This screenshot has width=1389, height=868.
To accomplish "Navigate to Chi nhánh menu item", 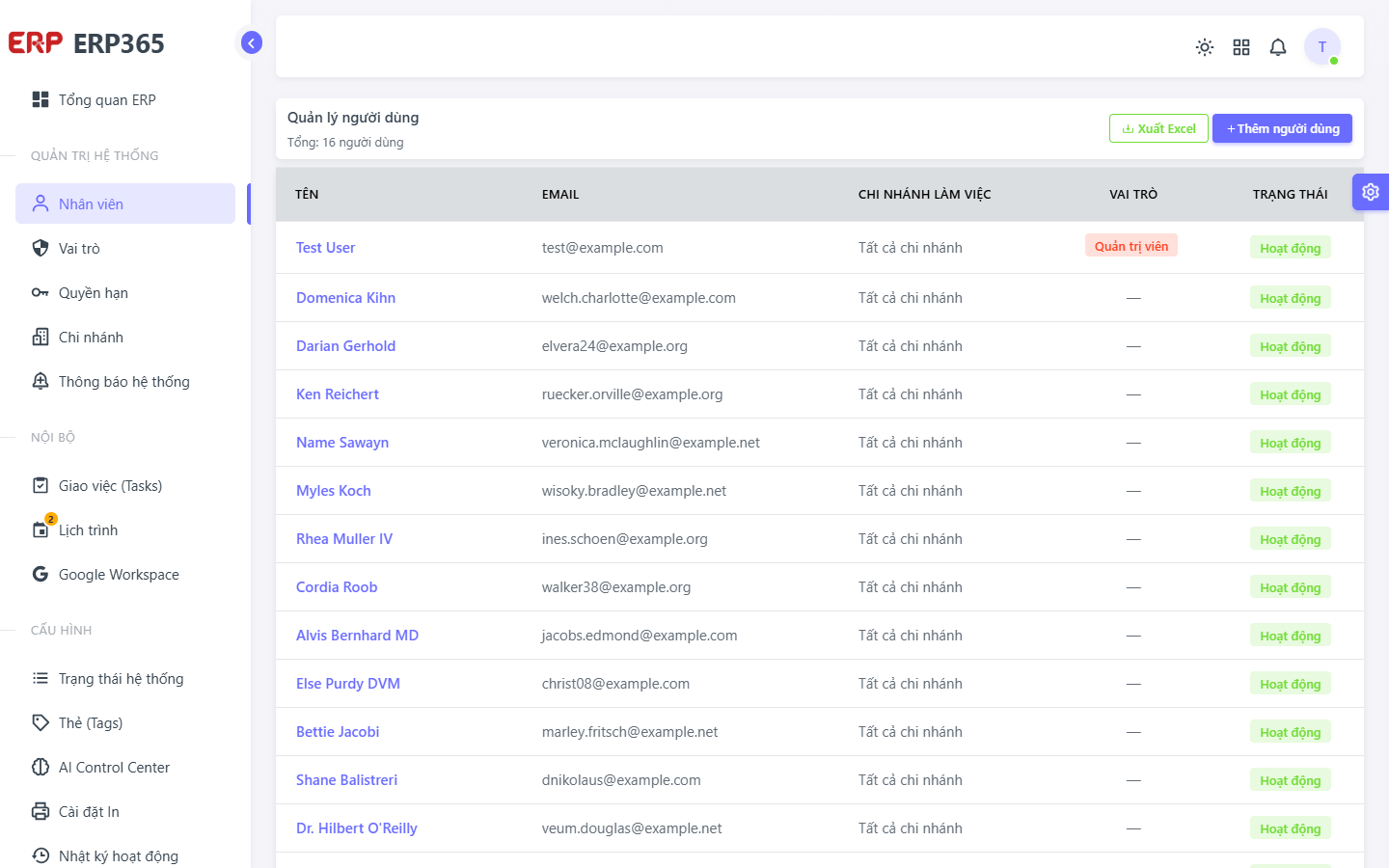I will pos(125,337).
